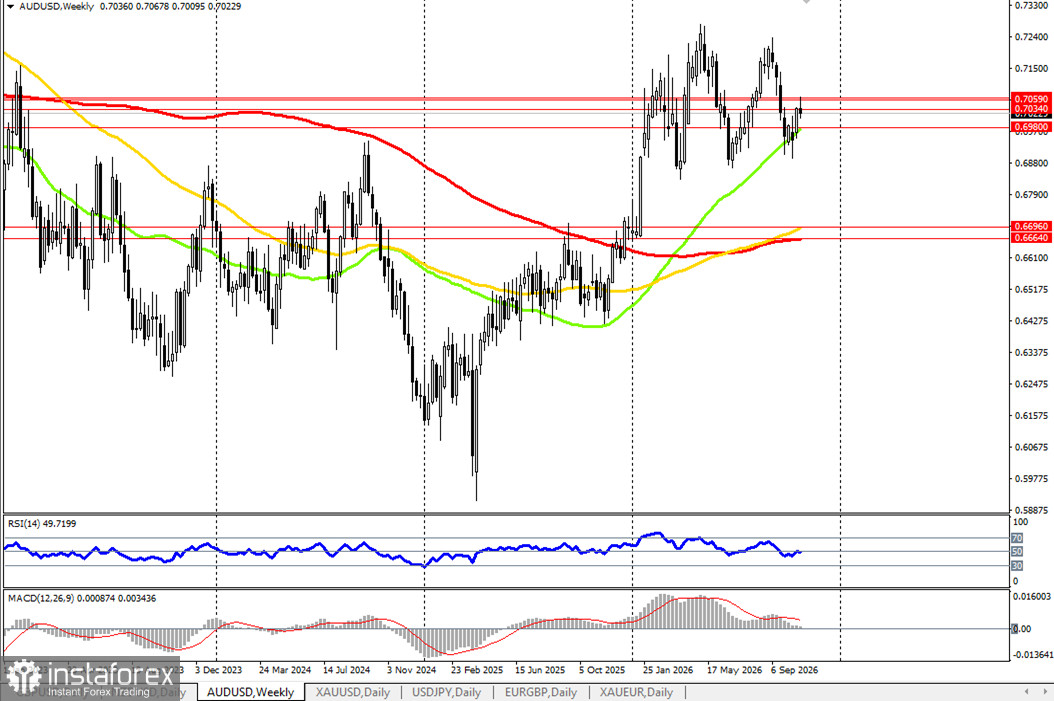Click the 0.71500 value on price axis
The width and height of the screenshot is (1054, 701).
click(1031, 69)
